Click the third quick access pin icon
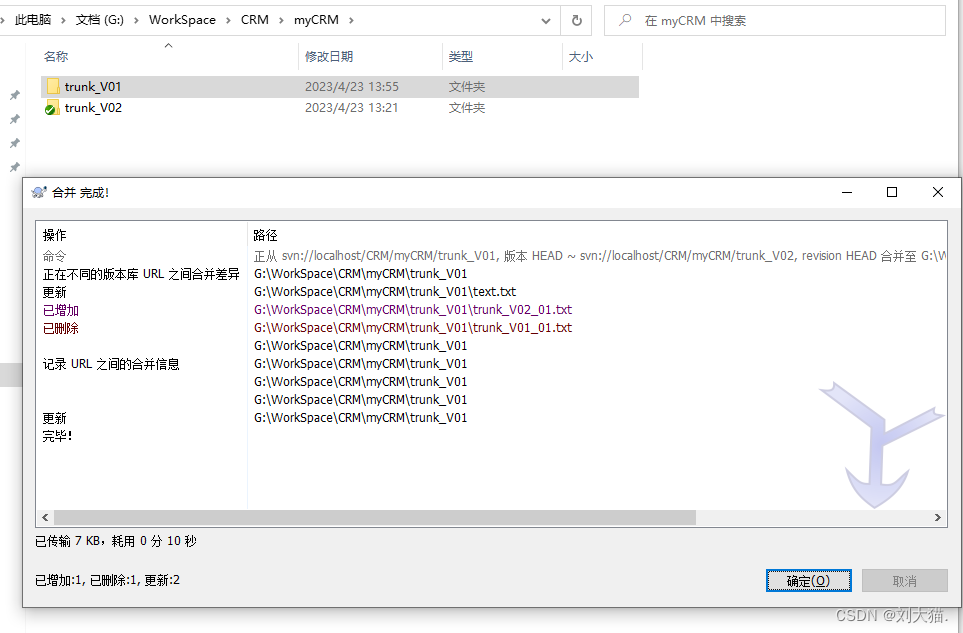 (x=15, y=143)
